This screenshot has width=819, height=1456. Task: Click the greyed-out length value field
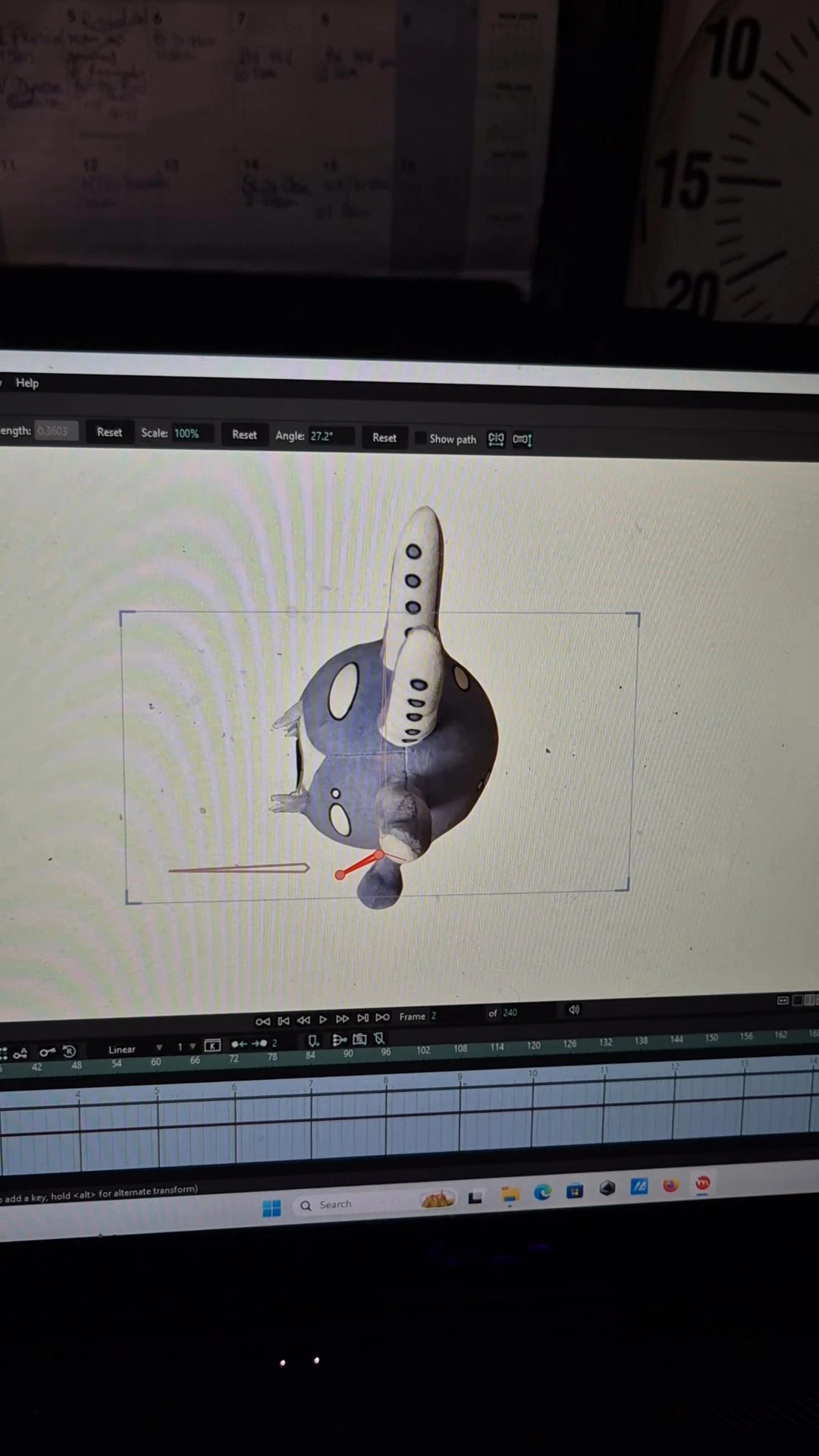55,431
